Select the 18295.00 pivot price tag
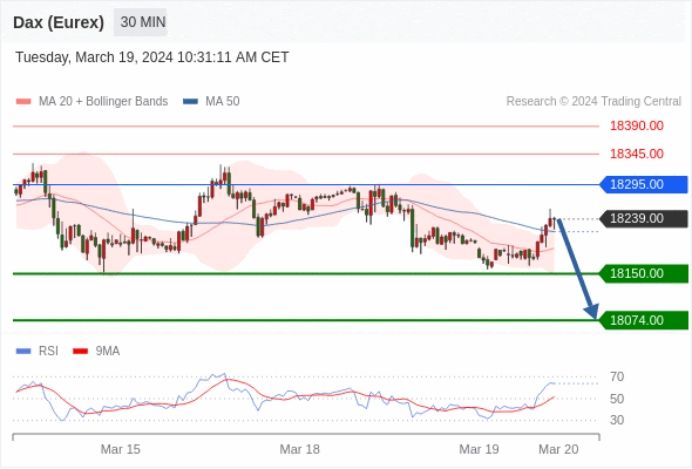The image size is (692, 469). pyautogui.click(x=644, y=184)
